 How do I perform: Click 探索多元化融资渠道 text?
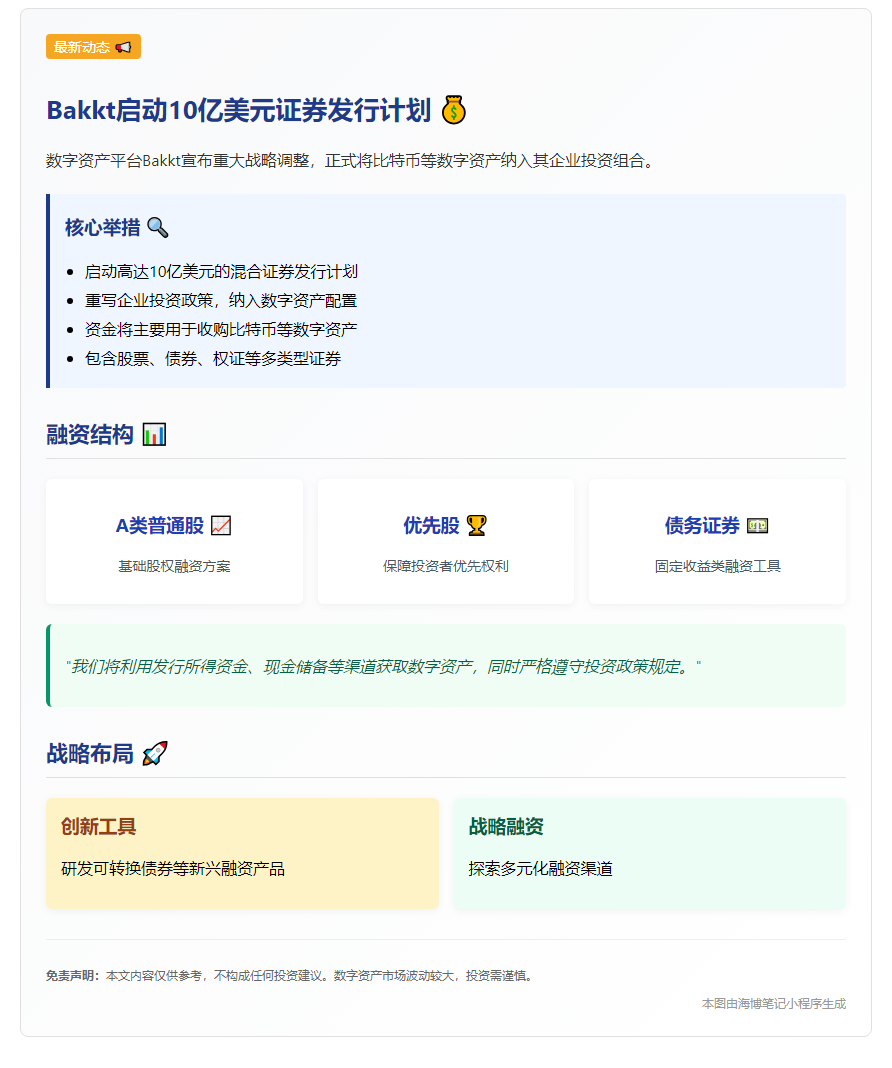pos(541,868)
